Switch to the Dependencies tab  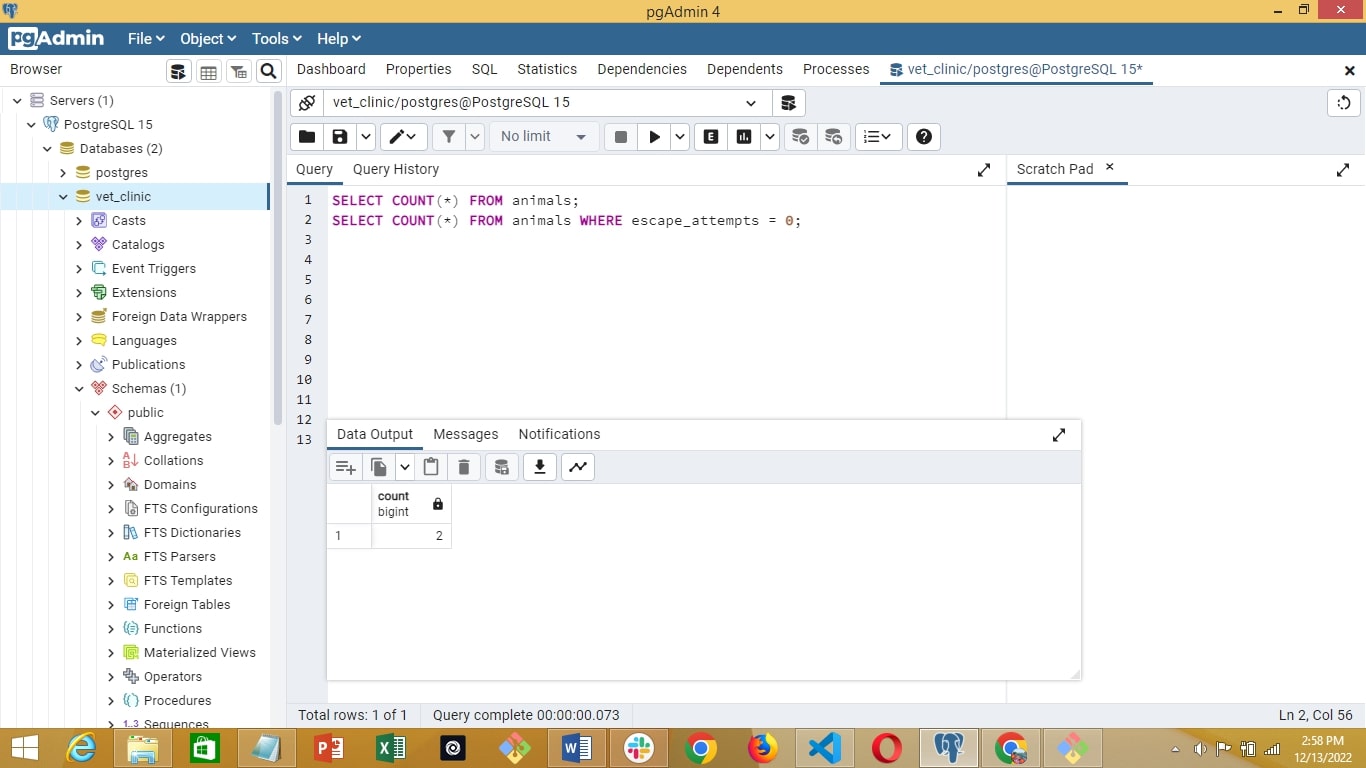coord(642,69)
